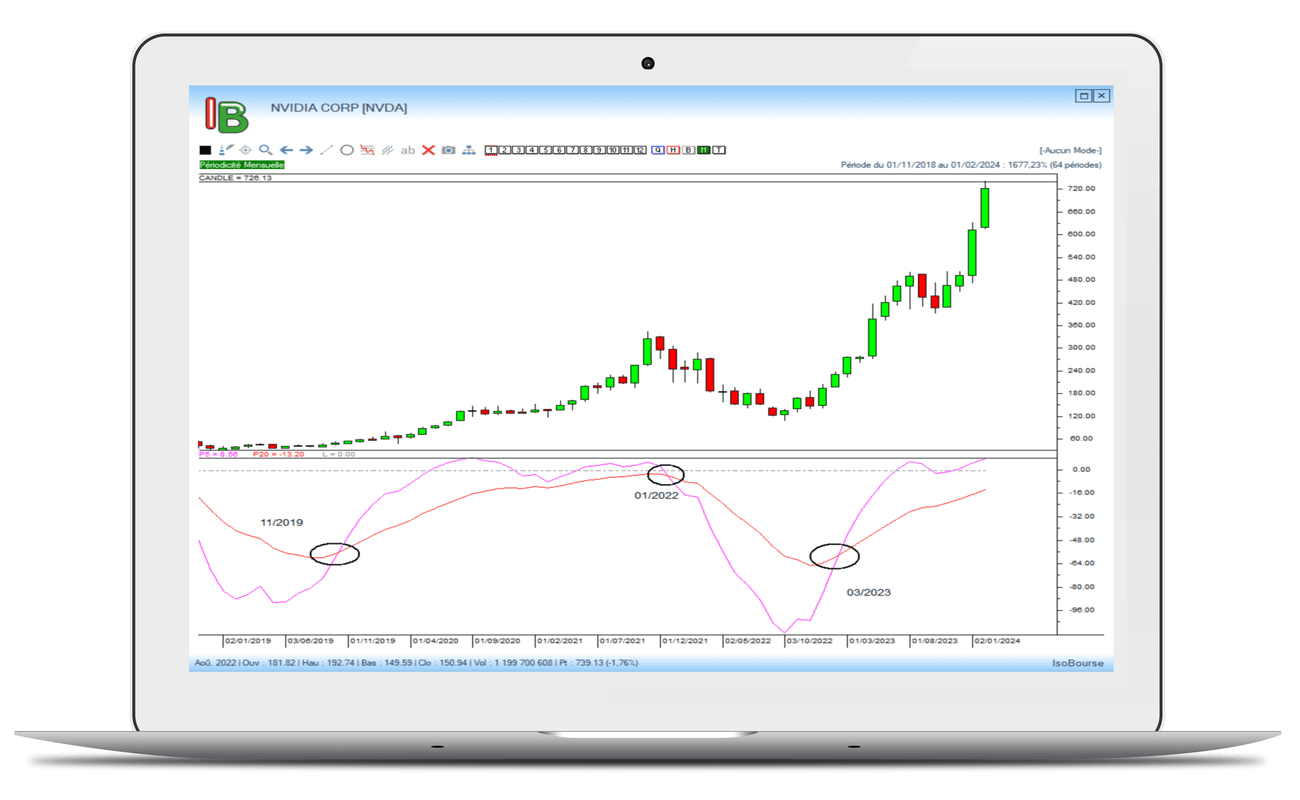Click the [-Aucun Mode-] label
Screen dimensions: 1300x800
click(x=1071, y=151)
